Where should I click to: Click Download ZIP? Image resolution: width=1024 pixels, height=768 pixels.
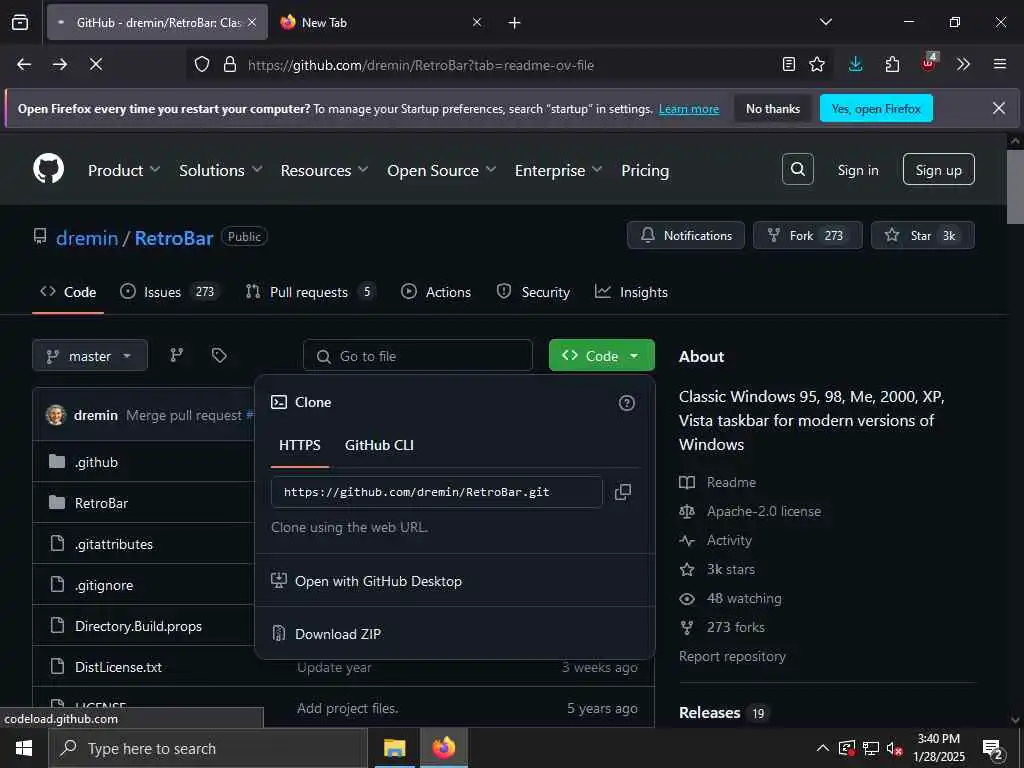(338, 633)
